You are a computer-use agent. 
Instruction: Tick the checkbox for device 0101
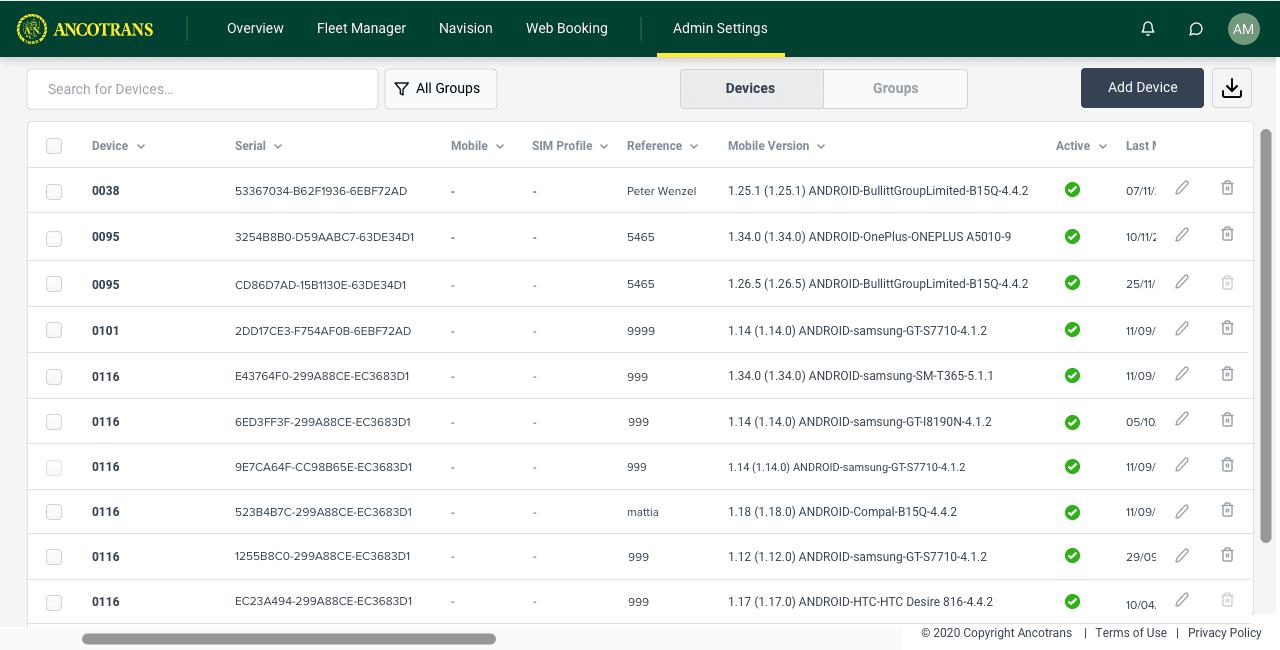(x=54, y=330)
